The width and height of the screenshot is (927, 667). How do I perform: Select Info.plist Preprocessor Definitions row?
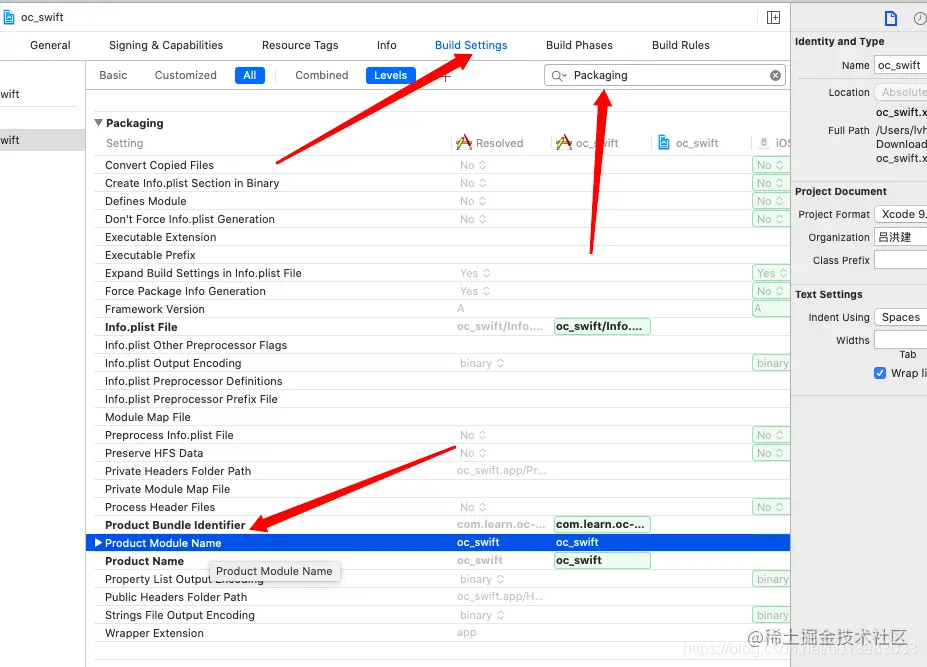[442, 381]
